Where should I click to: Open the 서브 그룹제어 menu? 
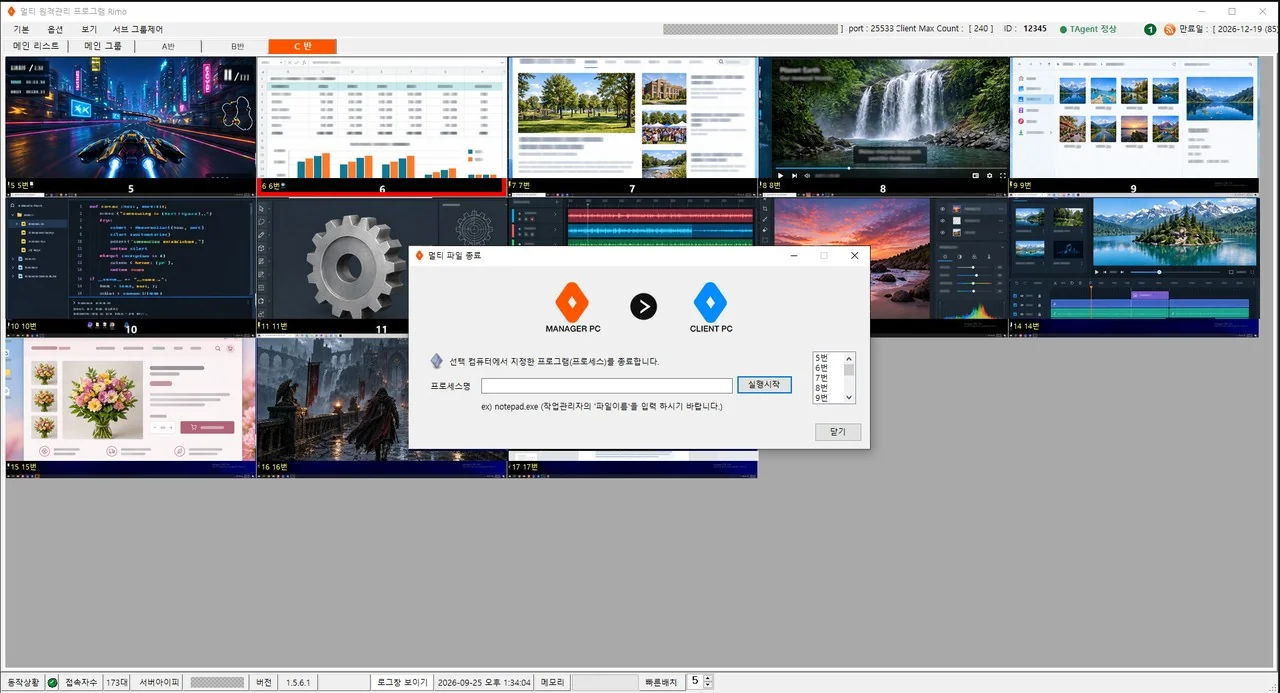point(138,29)
